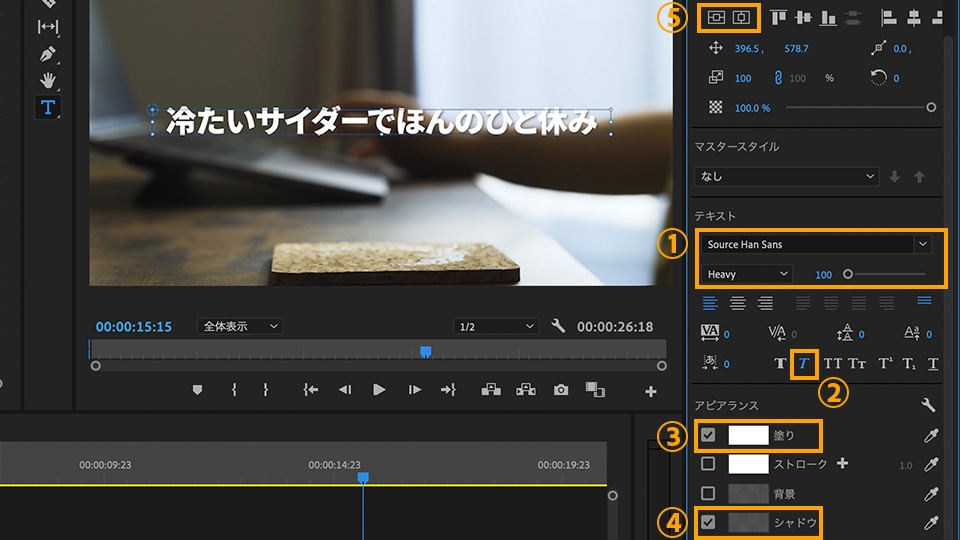Sync master style with the up arrow
This screenshot has width=960, height=540.
tap(919, 177)
